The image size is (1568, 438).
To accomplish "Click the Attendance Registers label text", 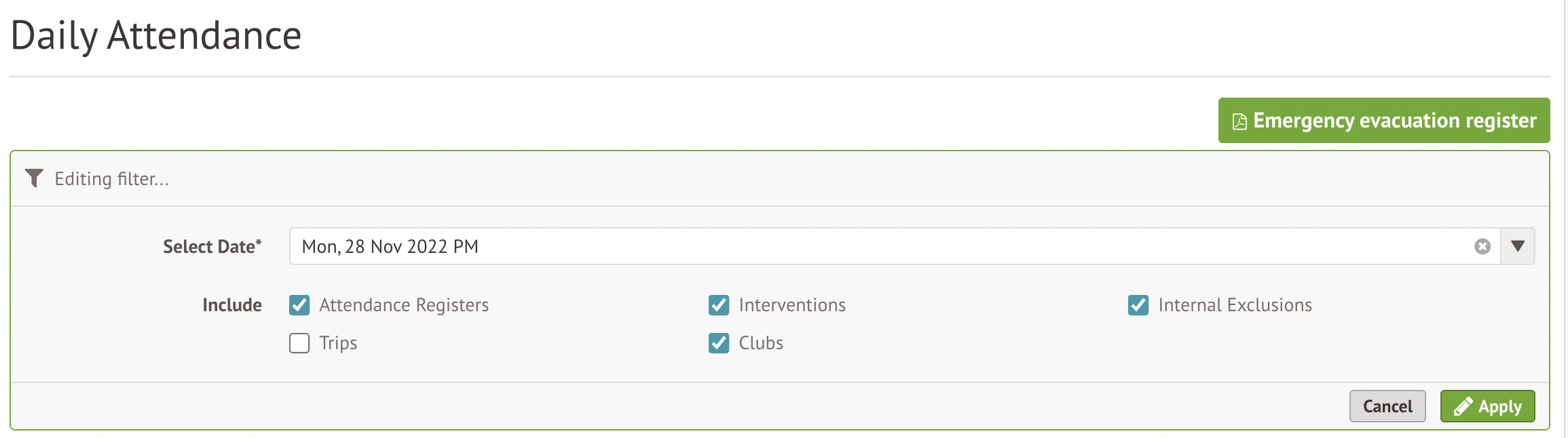I will coord(404,305).
